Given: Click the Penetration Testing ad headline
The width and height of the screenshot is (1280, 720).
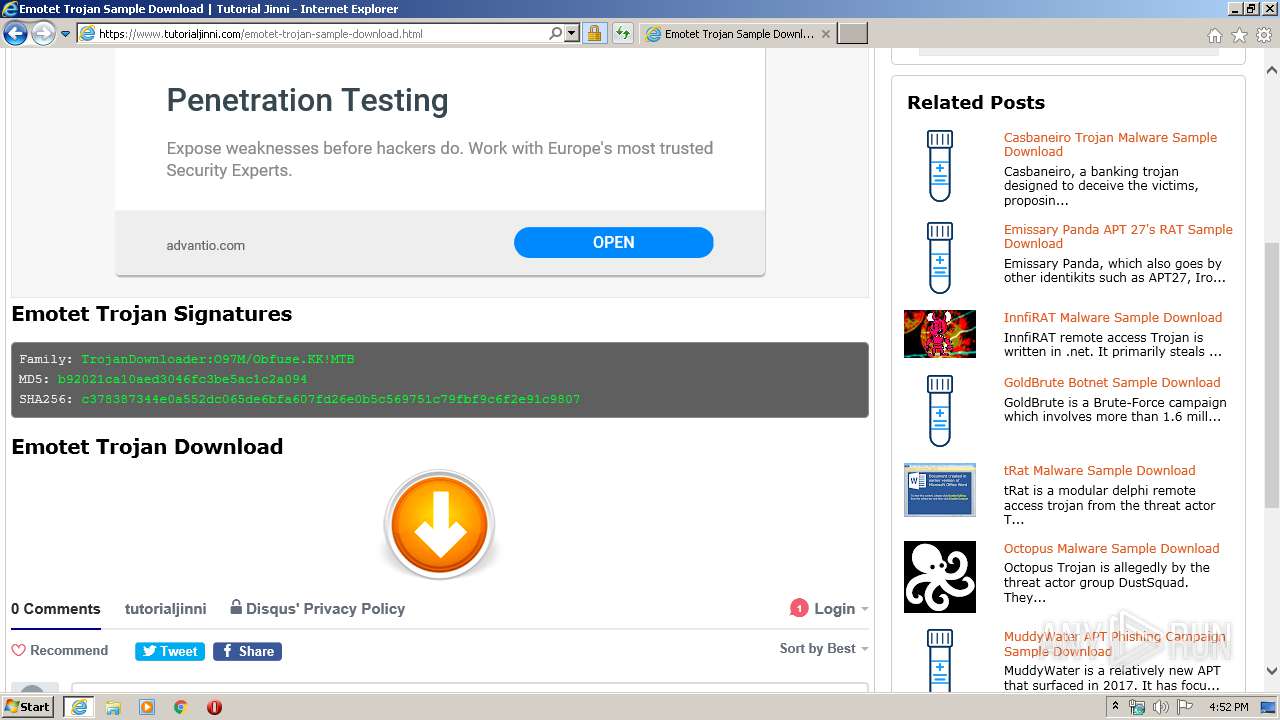Looking at the screenshot, I should 307,100.
